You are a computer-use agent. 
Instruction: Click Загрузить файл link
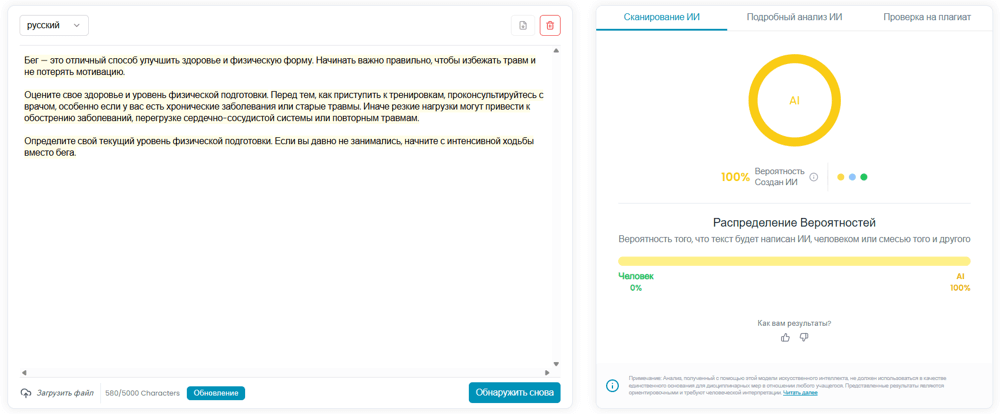(65, 393)
